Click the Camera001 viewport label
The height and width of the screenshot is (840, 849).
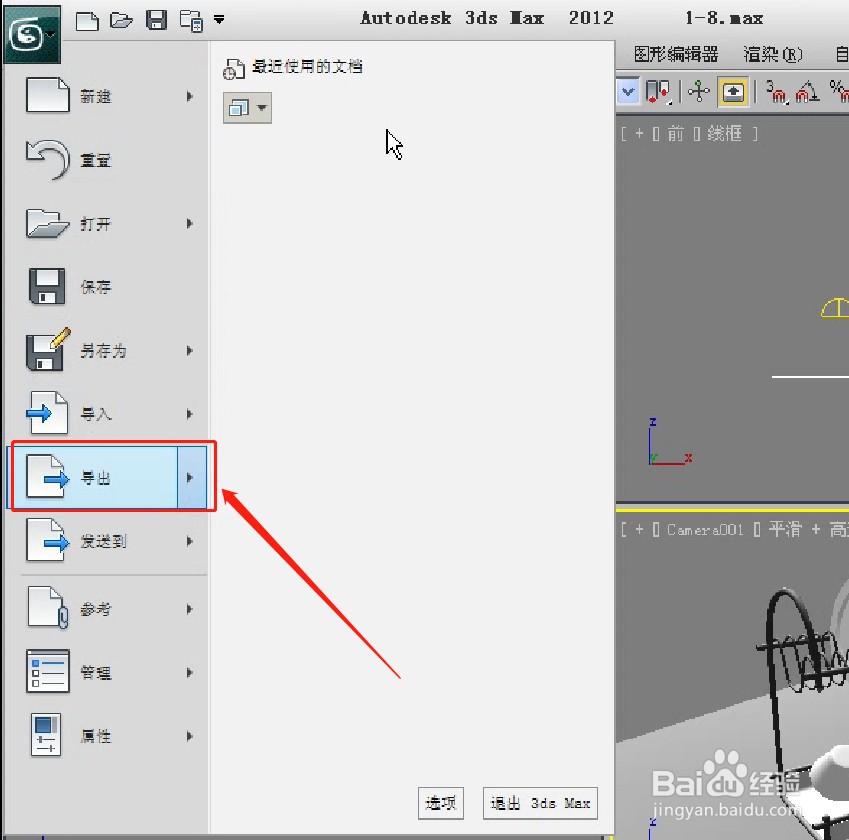(705, 530)
